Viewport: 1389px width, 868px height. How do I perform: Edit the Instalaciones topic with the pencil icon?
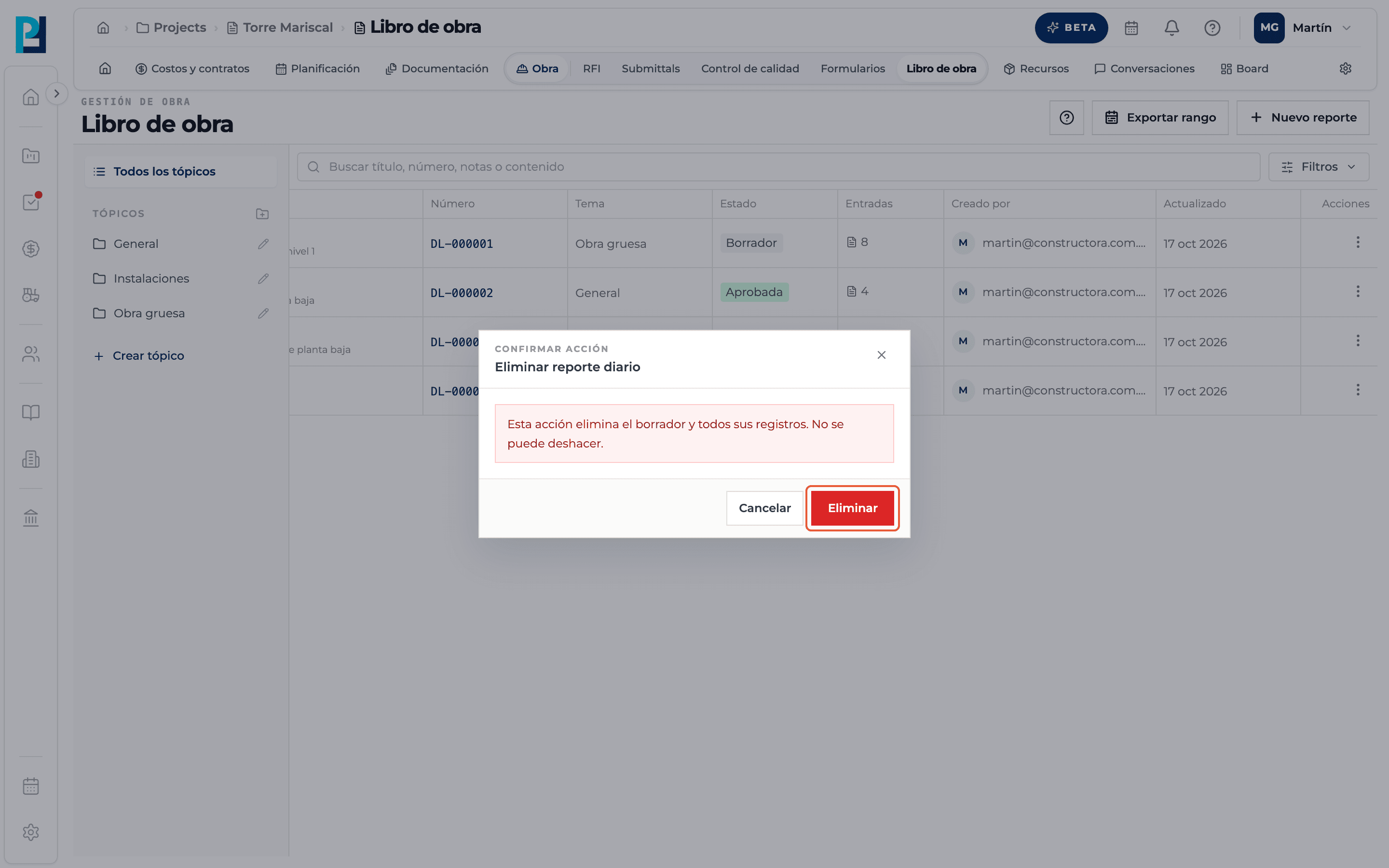263,278
